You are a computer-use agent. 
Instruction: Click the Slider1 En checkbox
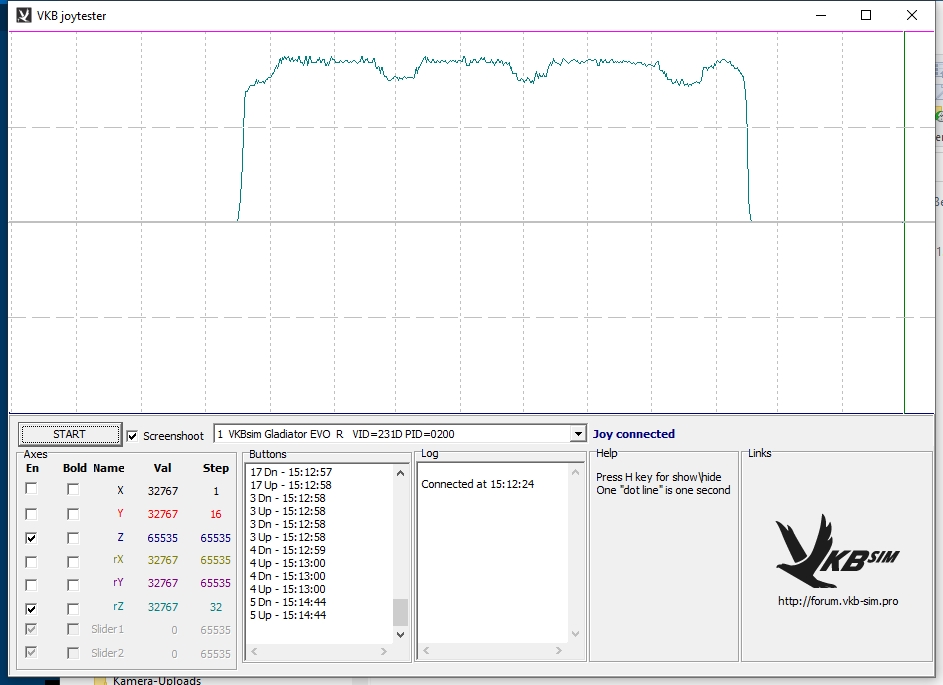[x=31, y=629]
